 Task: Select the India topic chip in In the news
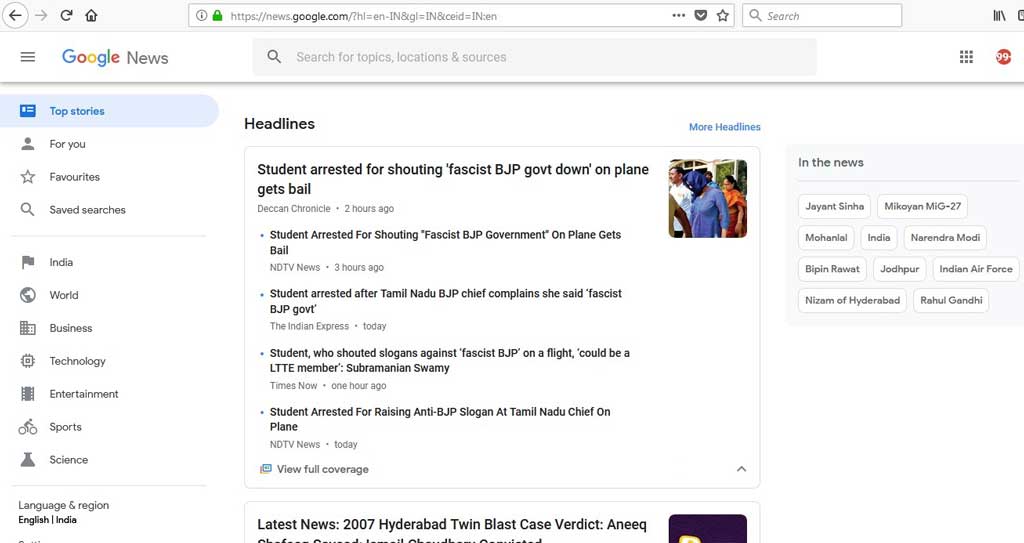(878, 238)
